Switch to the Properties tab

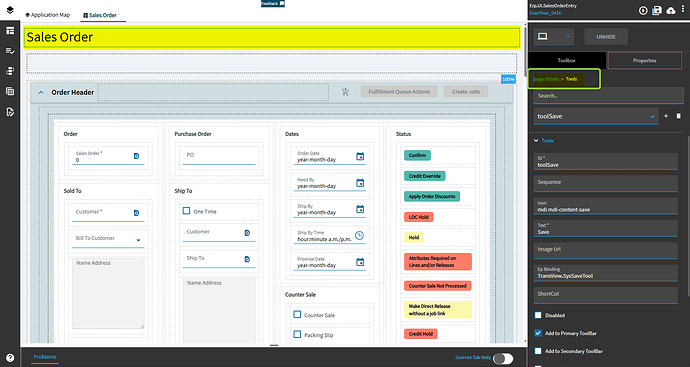click(x=645, y=60)
